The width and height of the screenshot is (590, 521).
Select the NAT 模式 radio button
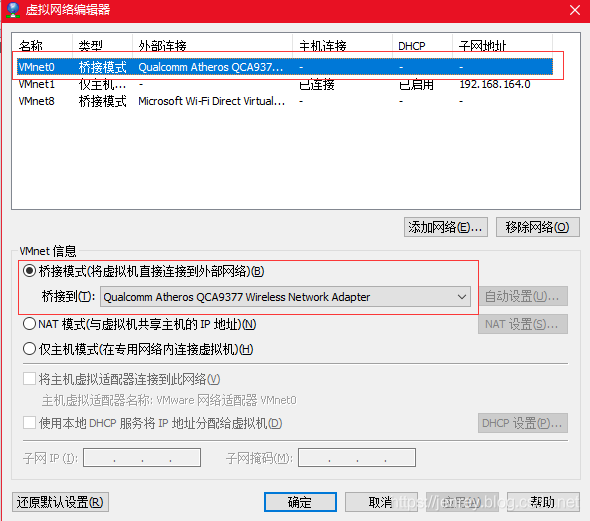click(x=29, y=324)
